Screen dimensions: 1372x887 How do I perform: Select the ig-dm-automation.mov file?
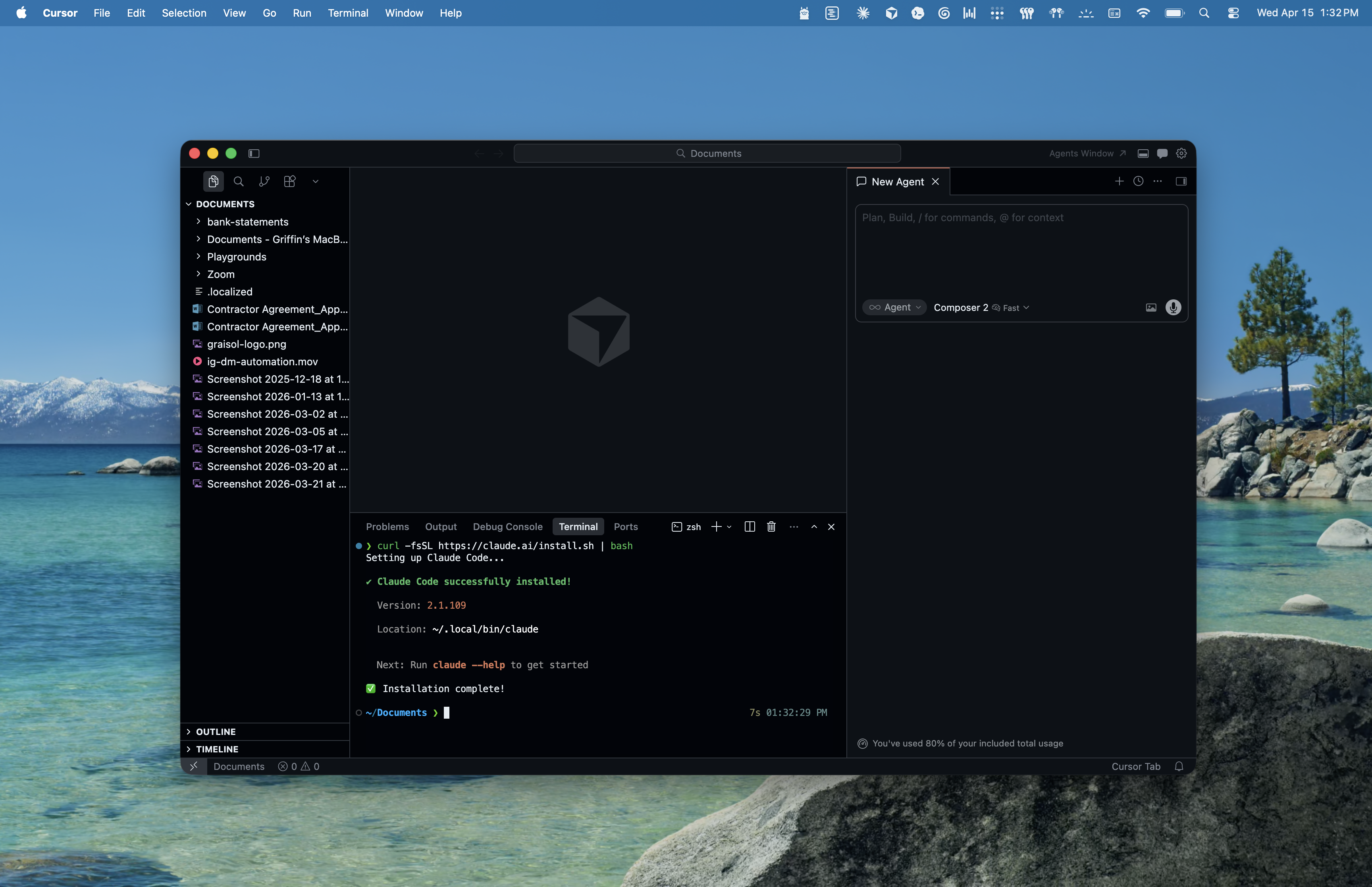click(262, 361)
